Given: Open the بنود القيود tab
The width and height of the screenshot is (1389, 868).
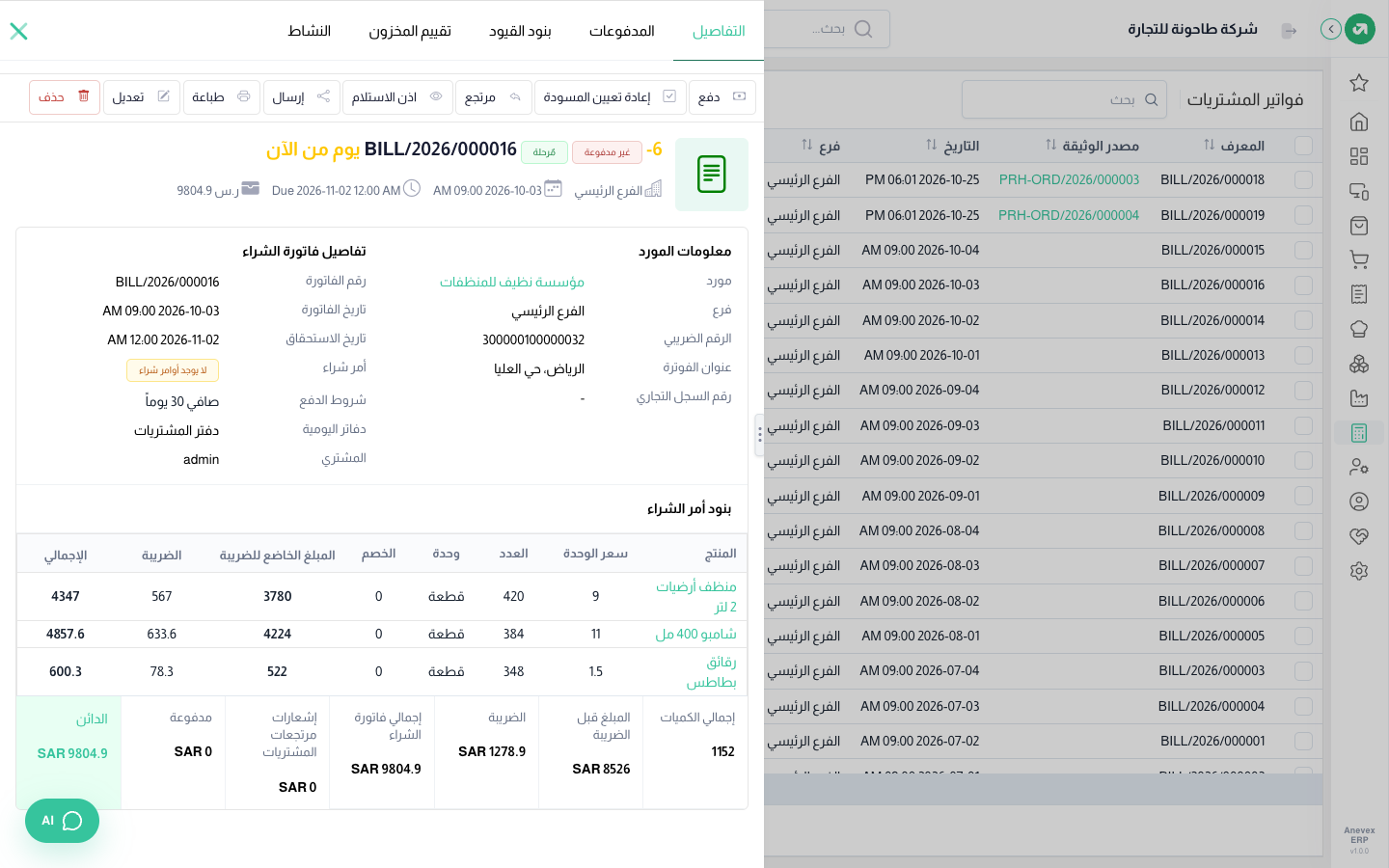Looking at the screenshot, I should pyautogui.click(x=520, y=31).
